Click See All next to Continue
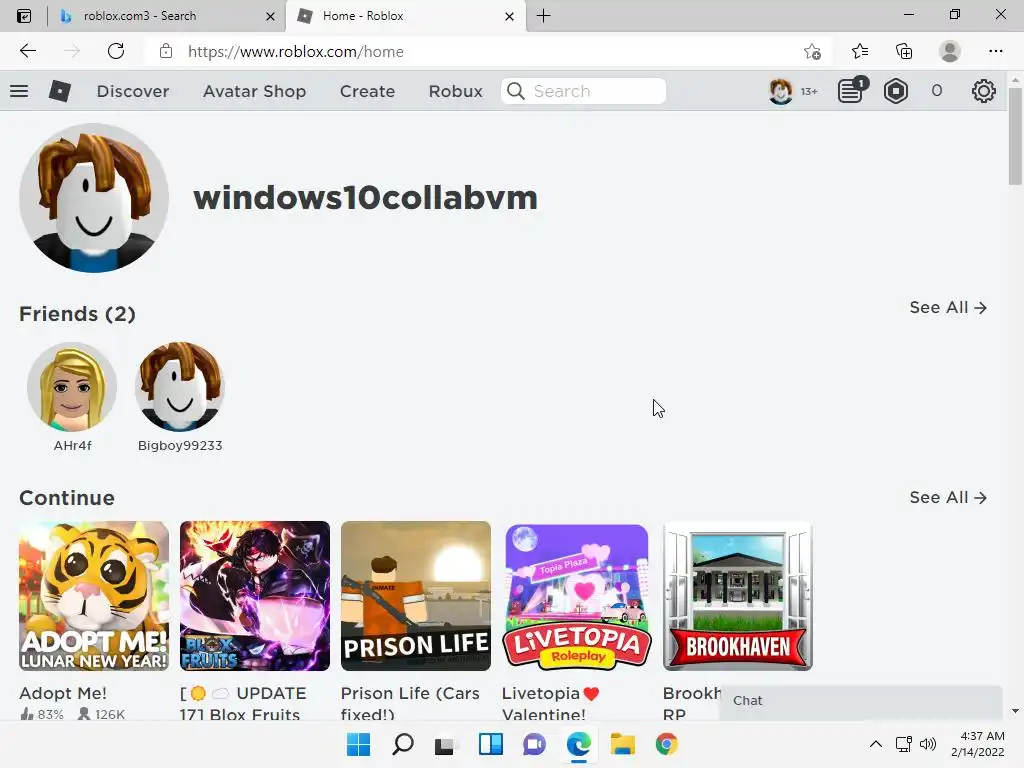Image resolution: width=1024 pixels, height=768 pixels. (948, 498)
